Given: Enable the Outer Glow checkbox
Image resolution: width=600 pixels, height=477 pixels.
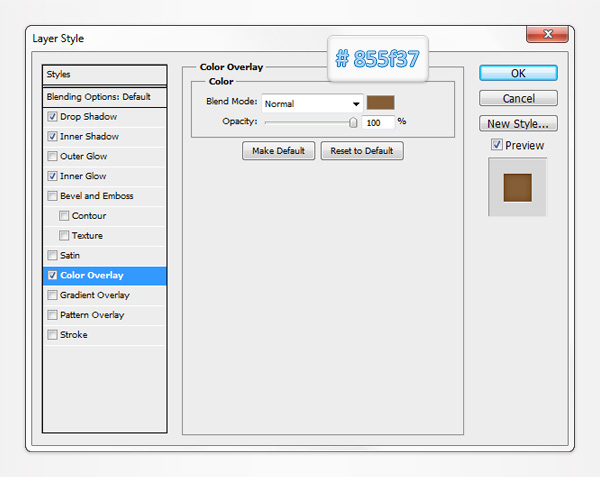Looking at the screenshot, I should pos(52,156).
